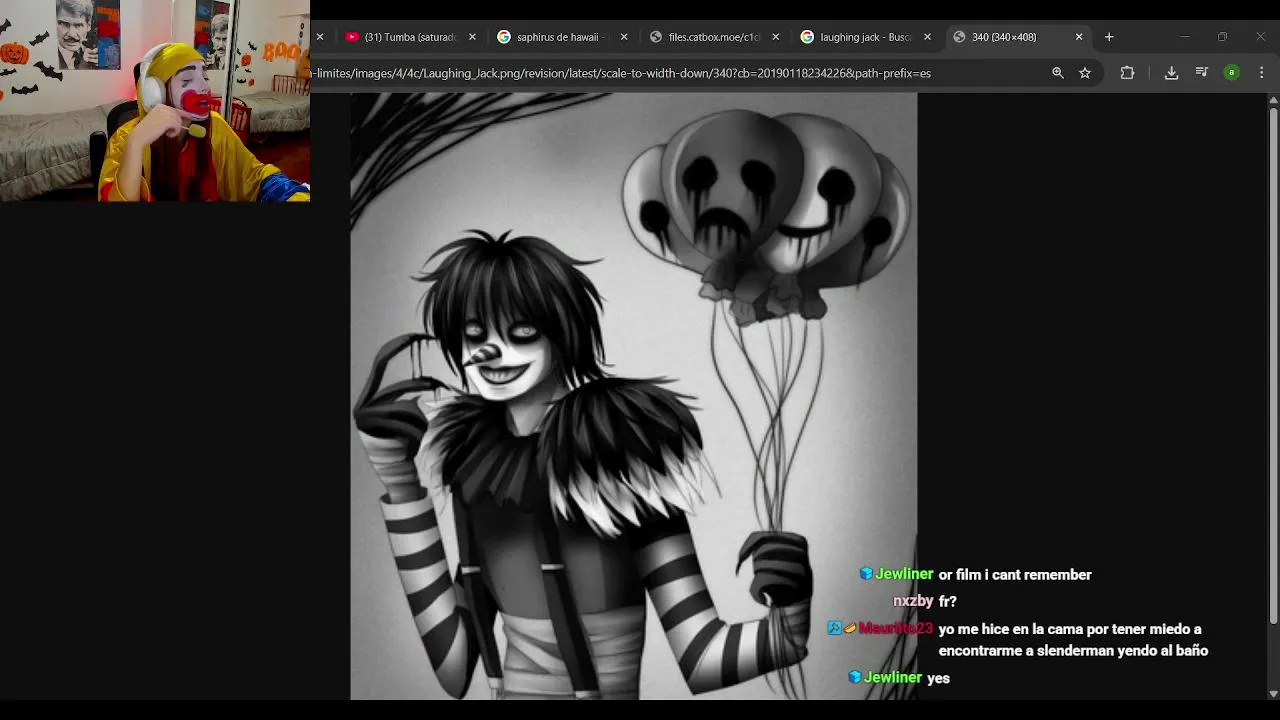Click the chat message 'yes'
The height and width of the screenshot is (720, 1280).
click(x=938, y=678)
